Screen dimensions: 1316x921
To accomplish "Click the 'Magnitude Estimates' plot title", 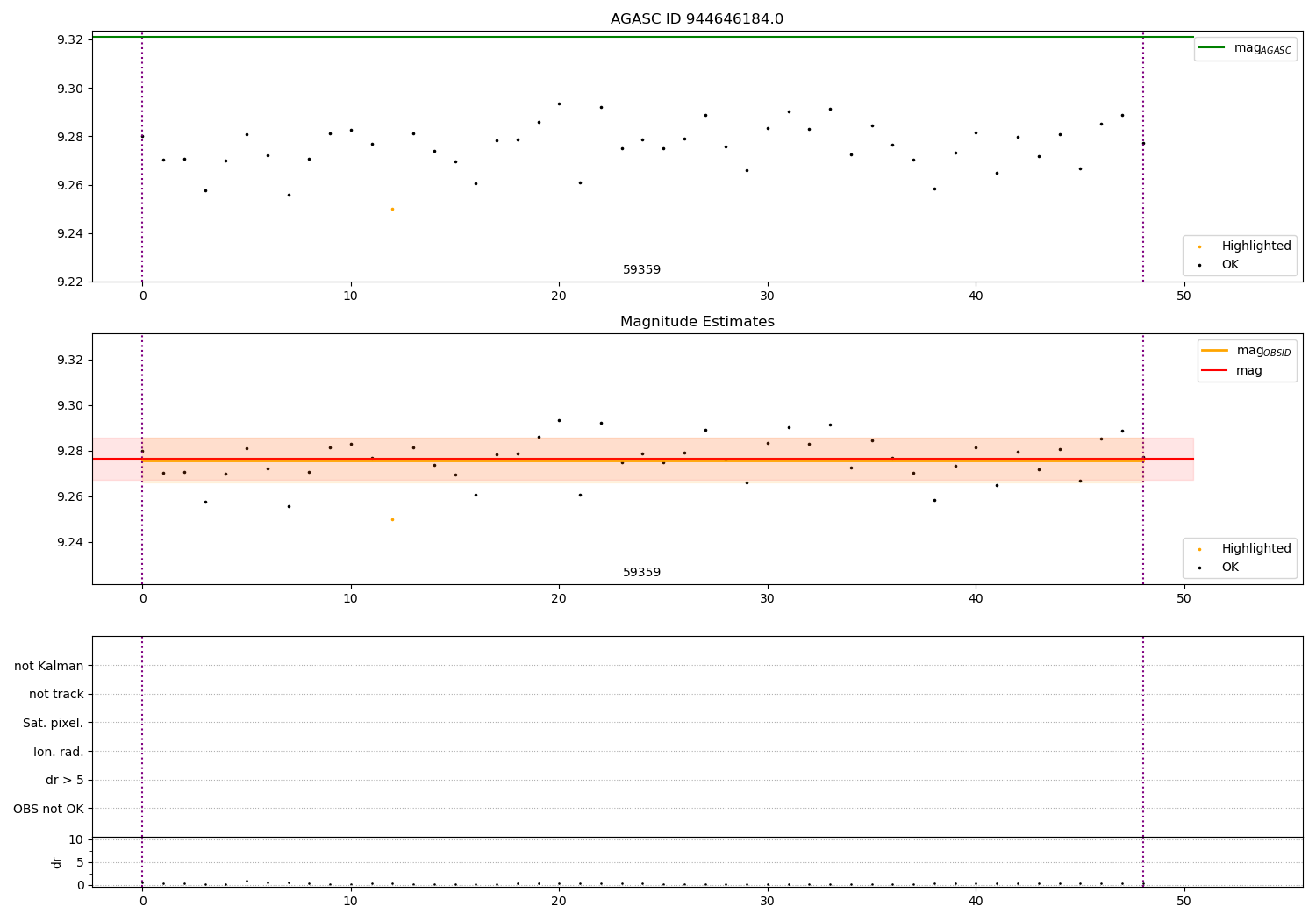I will [x=697, y=322].
